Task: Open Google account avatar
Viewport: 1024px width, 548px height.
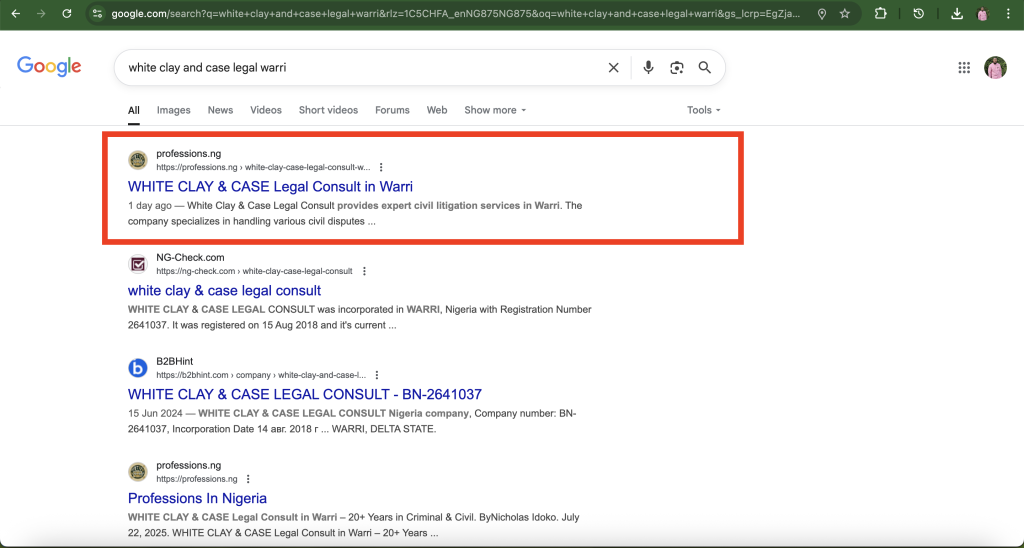Action: point(995,67)
